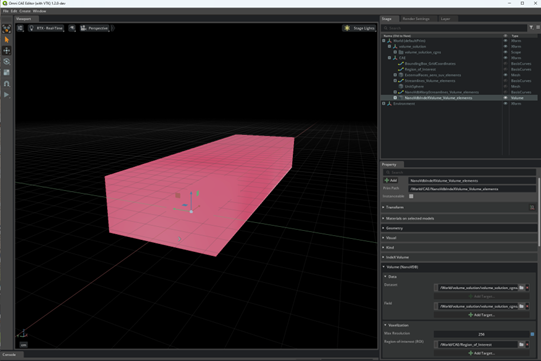Remove the Field target with red icon
This screenshot has height=361, width=541.
pyautogui.click(x=527, y=306)
